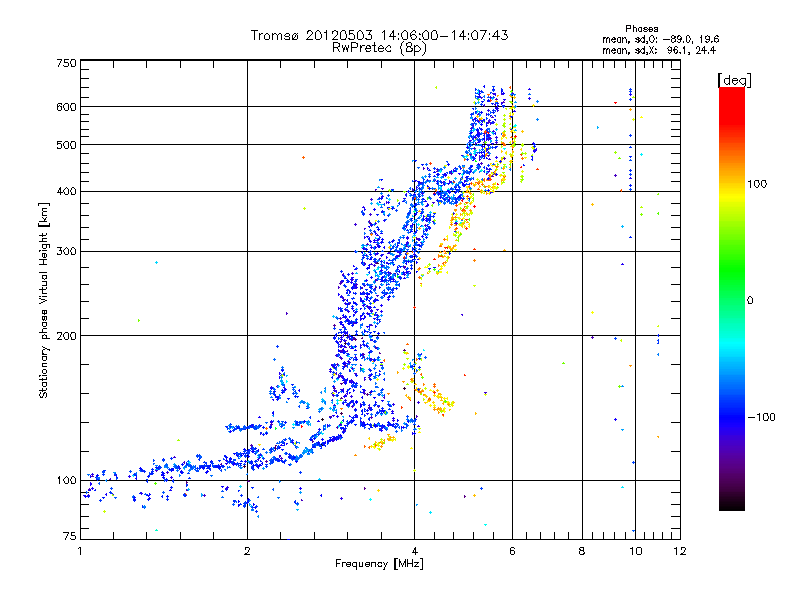Image resolution: width=800 pixels, height=600 pixels.
Task: Click the colorbar label "100"
Action: point(757,184)
